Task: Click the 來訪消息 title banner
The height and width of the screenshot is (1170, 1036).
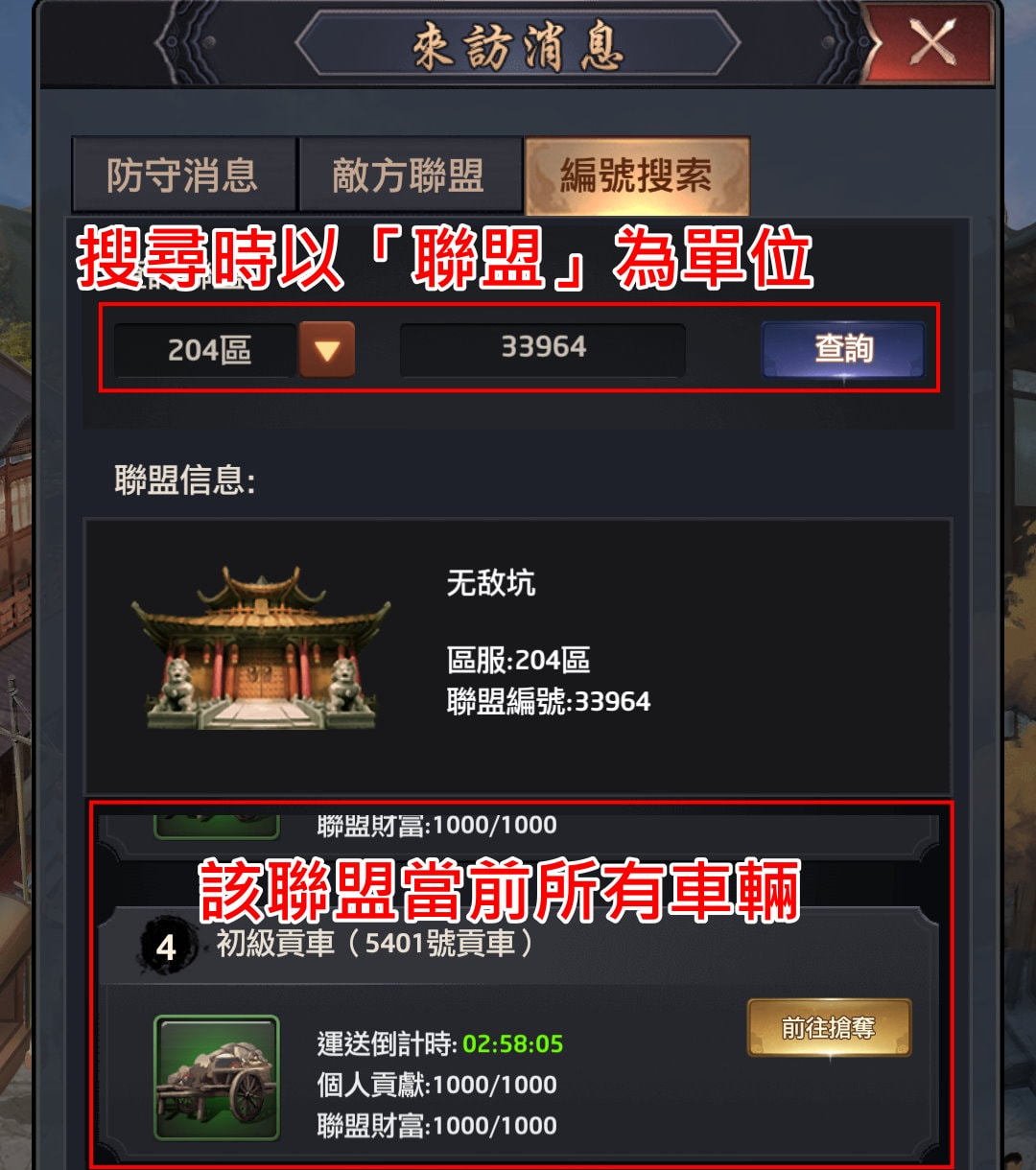Action: coord(518,44)
